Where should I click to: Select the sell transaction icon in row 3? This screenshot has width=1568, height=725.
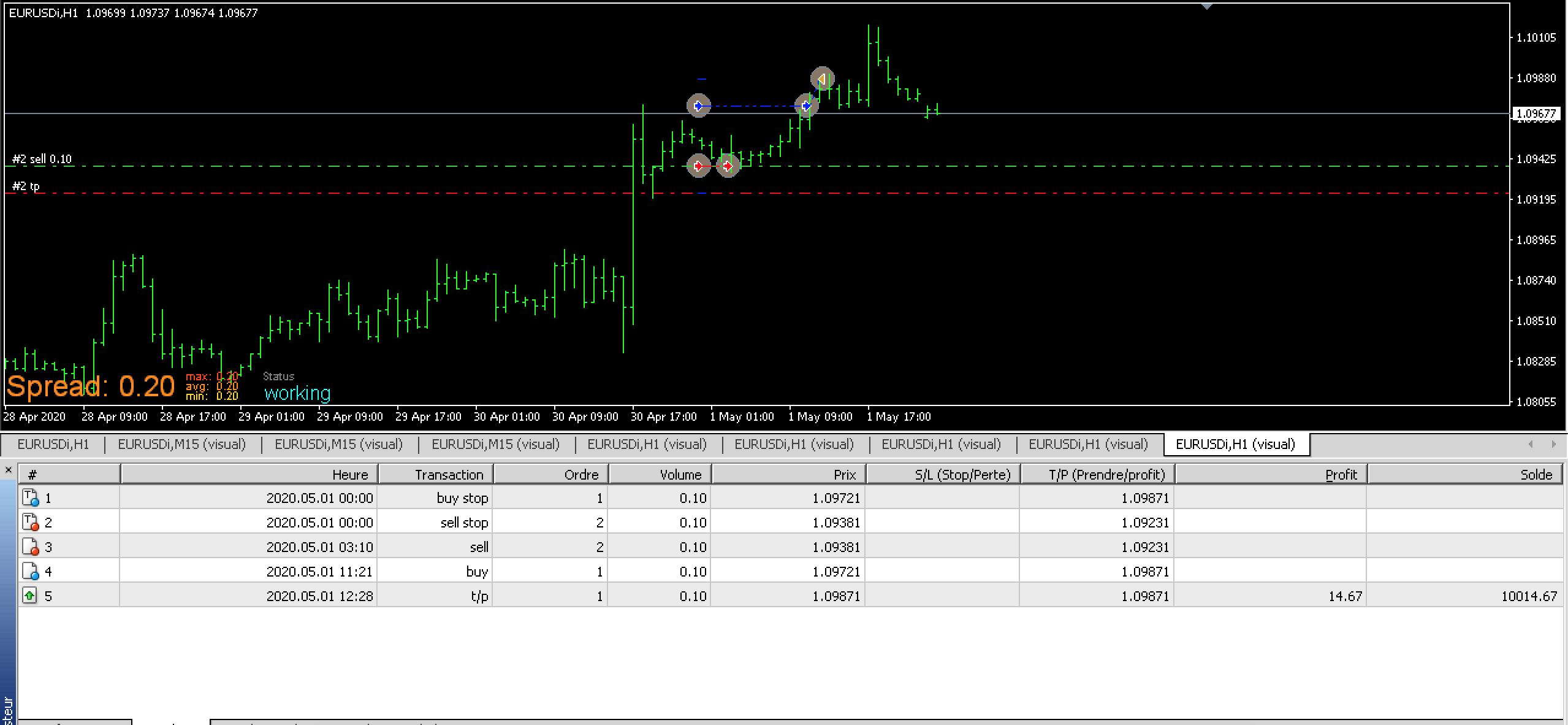[x=30, y=547]
